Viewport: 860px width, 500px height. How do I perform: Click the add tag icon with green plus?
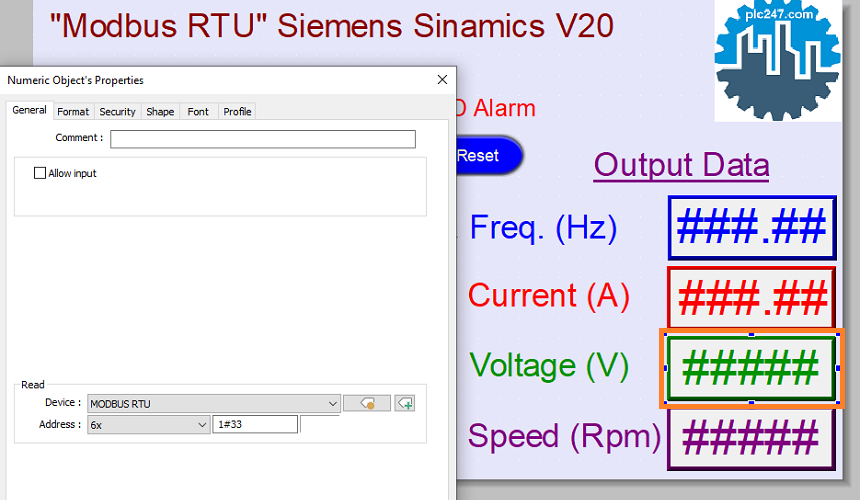[x=405, y=404]
